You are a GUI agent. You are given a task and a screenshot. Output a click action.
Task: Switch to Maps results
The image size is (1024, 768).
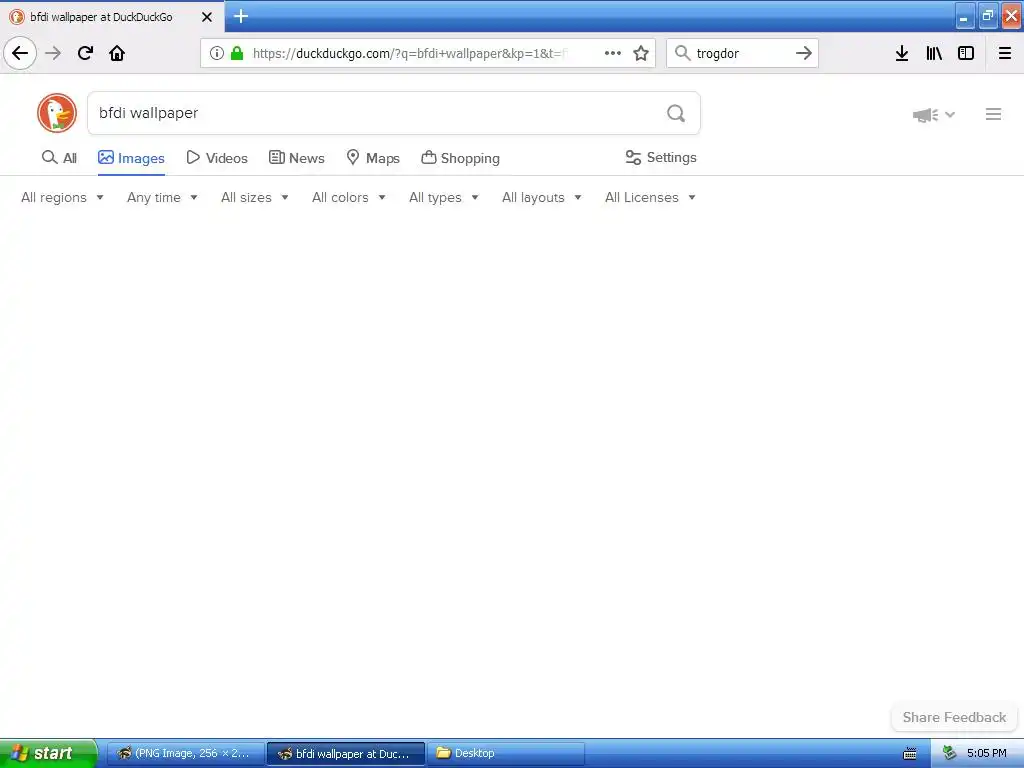tap(373, 158)
